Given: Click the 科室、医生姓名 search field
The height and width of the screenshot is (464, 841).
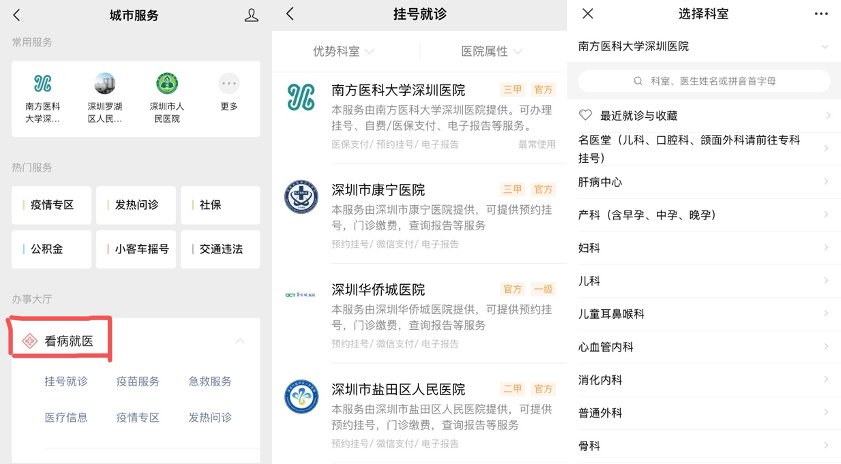Looking at the screenshot, I should coord(704,80).
